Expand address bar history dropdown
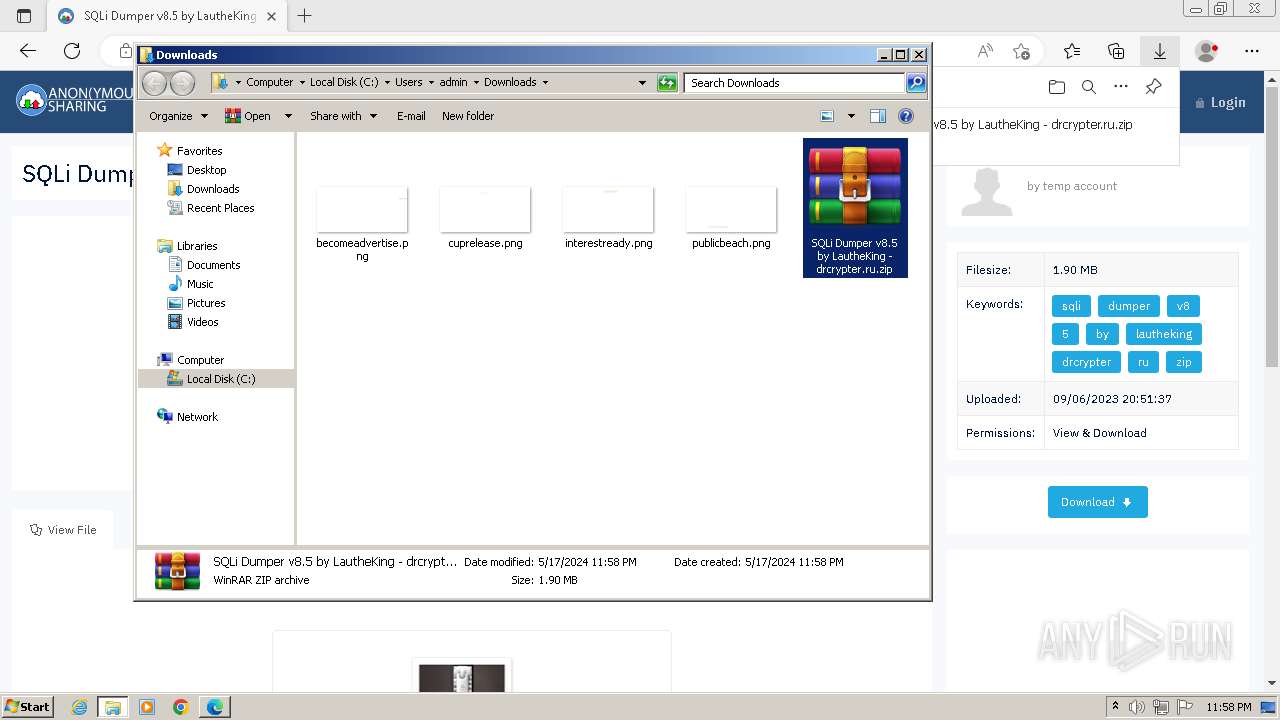 [642, 83]
